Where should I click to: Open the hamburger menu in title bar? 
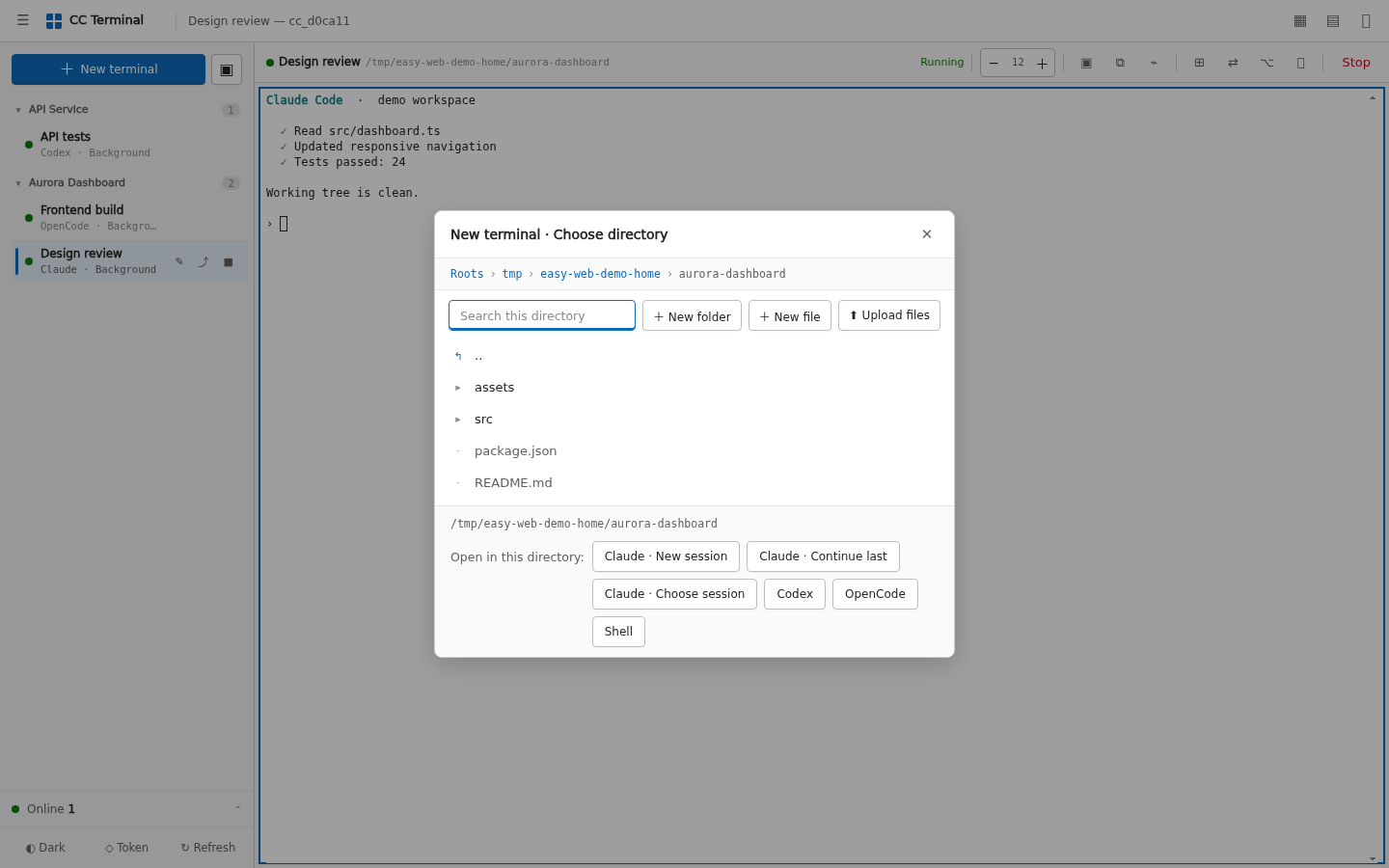coord(23,20)
